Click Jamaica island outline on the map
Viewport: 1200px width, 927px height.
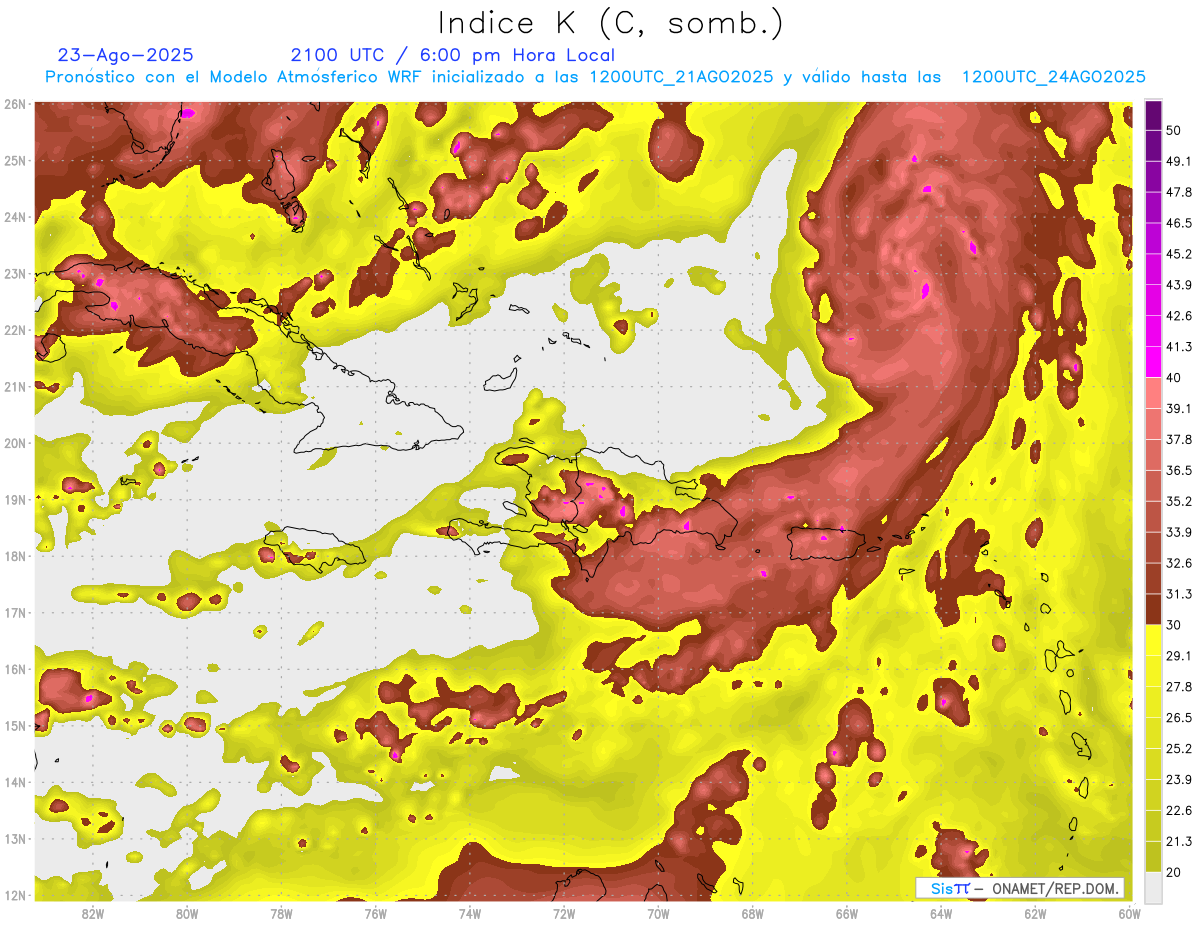[314, 549]
